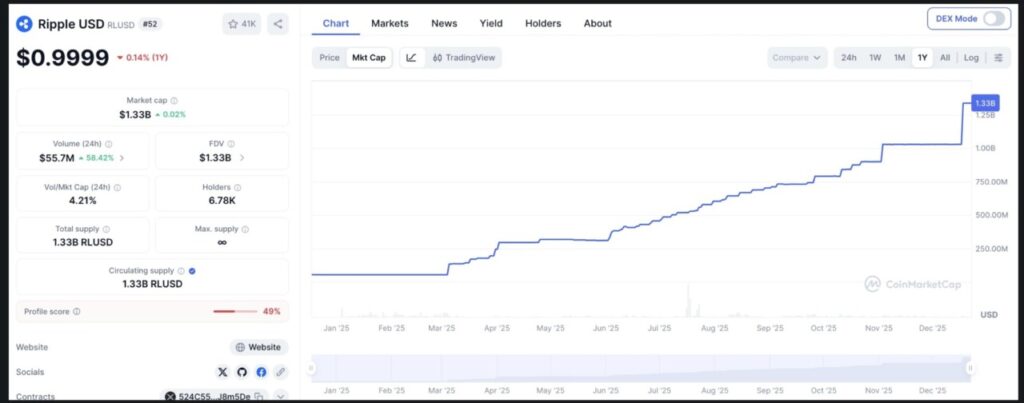Expand the FDV details chevron
Screen dimensions: 1024x403
click(242, 158)
